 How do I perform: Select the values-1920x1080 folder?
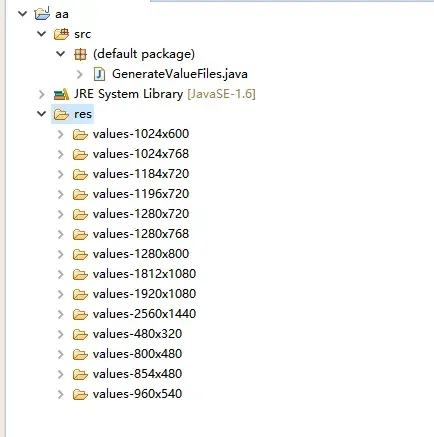[x=144, y=294]
